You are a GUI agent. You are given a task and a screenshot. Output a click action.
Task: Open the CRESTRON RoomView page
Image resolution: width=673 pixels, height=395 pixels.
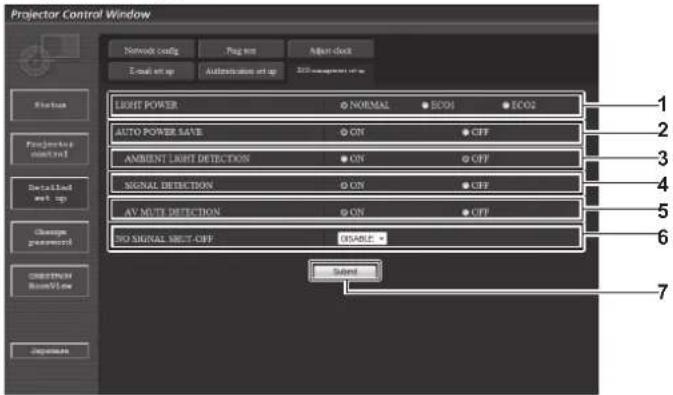click(50, 281)
